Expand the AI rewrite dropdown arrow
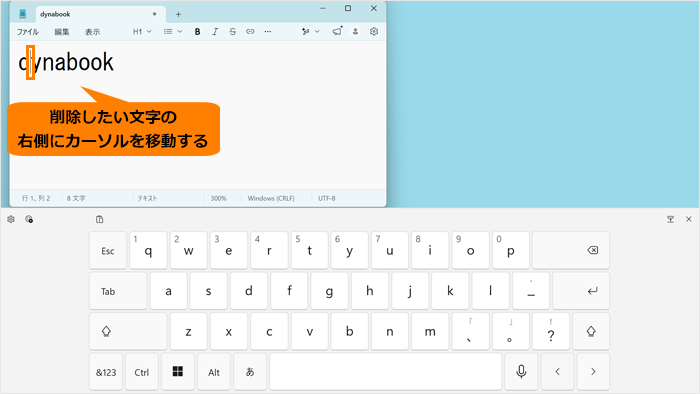Image resolution: width=700 pixels, height=394 pixels. (x=317, y=32)
